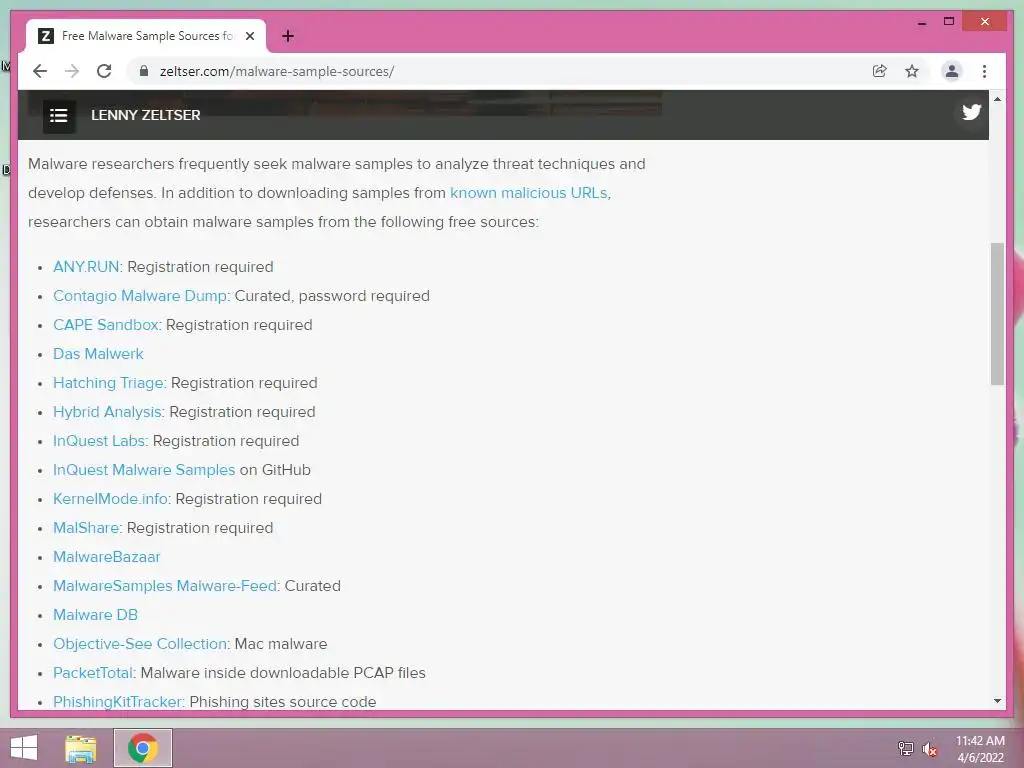Open the Chrome profile avatar icon

coord(952,71)
